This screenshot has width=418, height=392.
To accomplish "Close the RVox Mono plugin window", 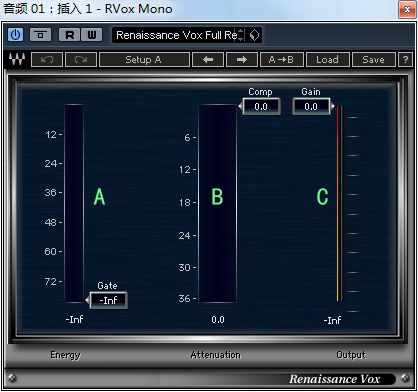I will coord(407,10).
